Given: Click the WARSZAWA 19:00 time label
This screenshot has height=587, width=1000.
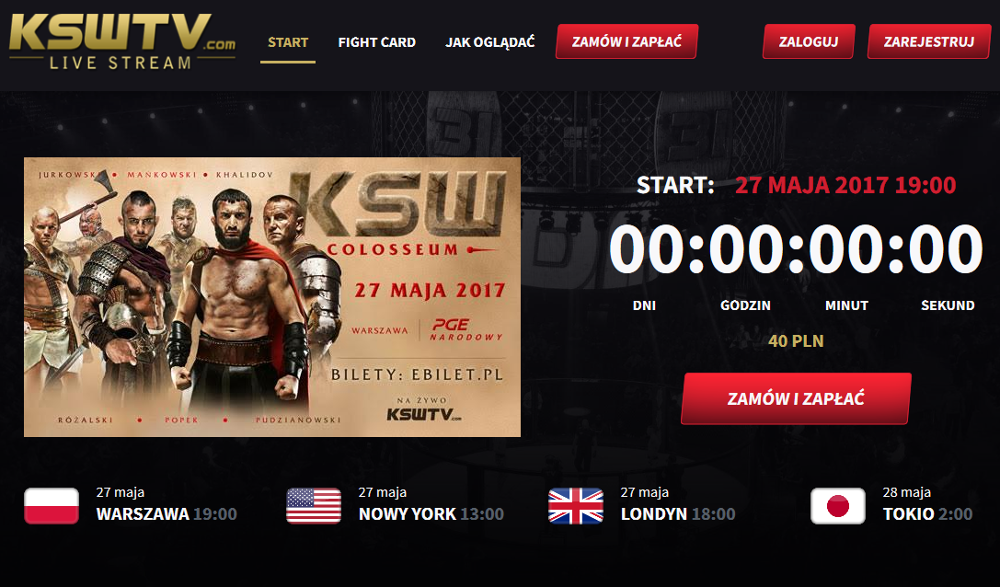Looking at the screenshot, I should pyautogui.click(x=166, y=514).
